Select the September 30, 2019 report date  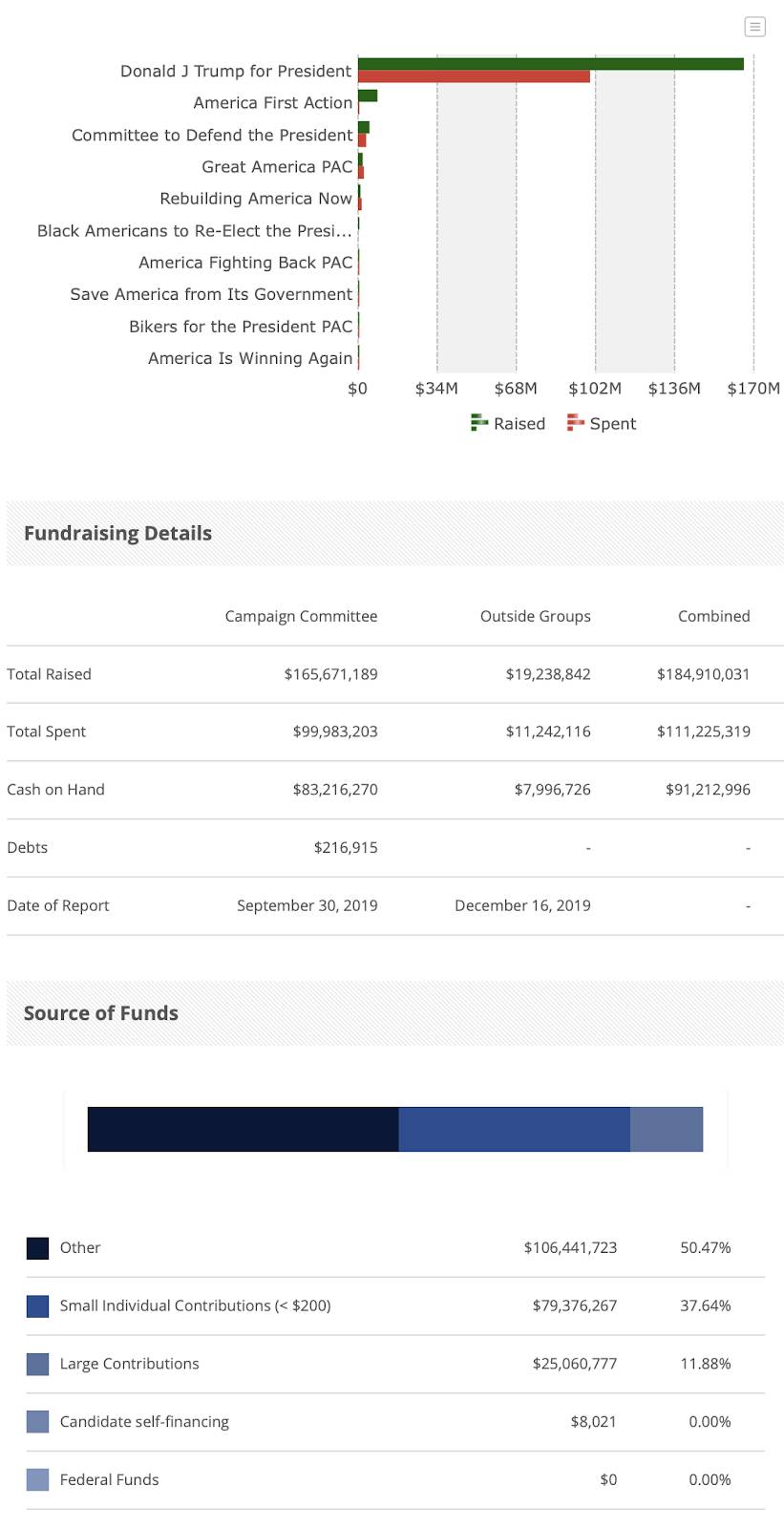307,905
